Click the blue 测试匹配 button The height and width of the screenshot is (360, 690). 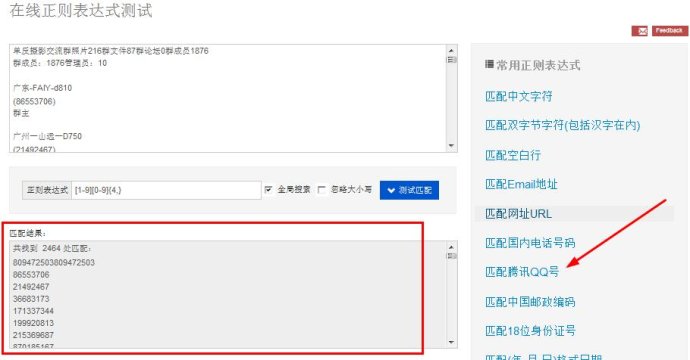[409, 190]
